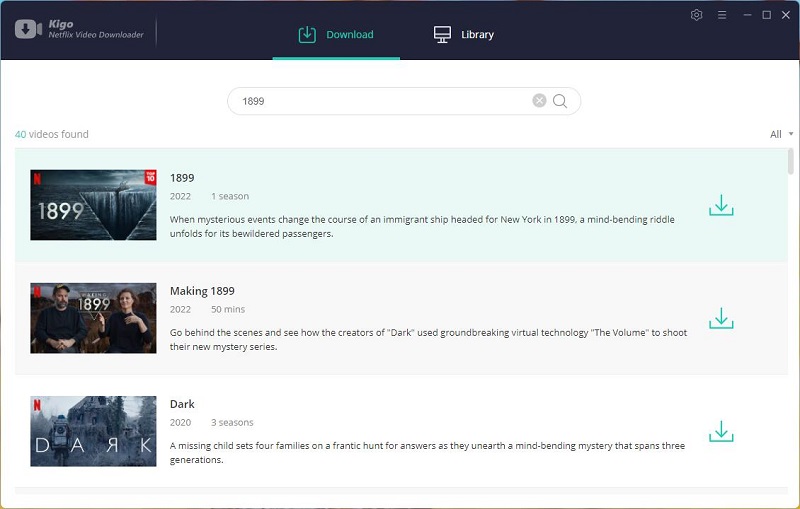This screenshot has width=800, height=509.
Task: Open the settings gear in the title bar
Action: pos(696,15)
